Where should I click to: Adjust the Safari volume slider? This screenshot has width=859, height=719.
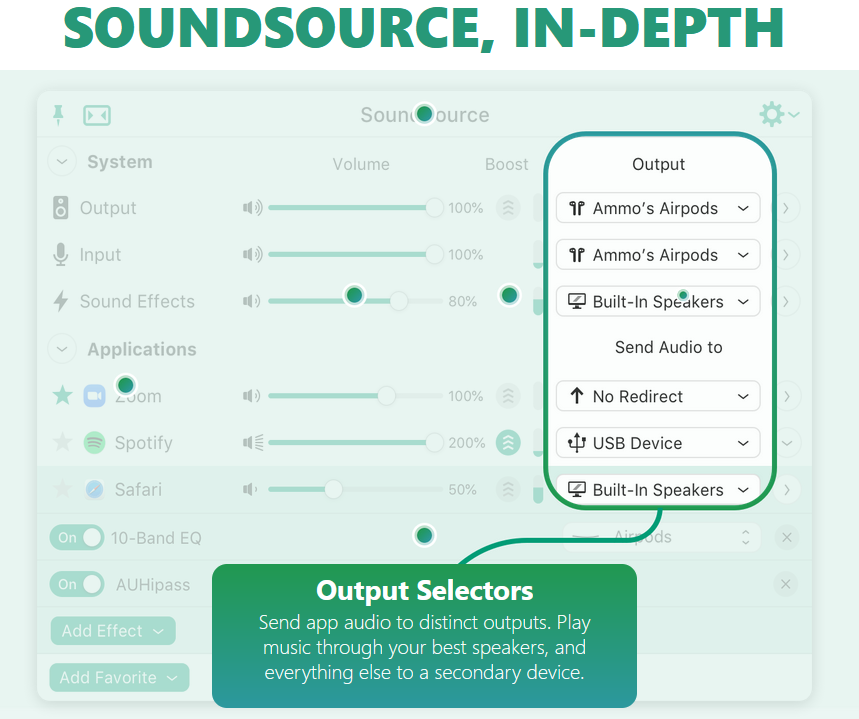356,489
